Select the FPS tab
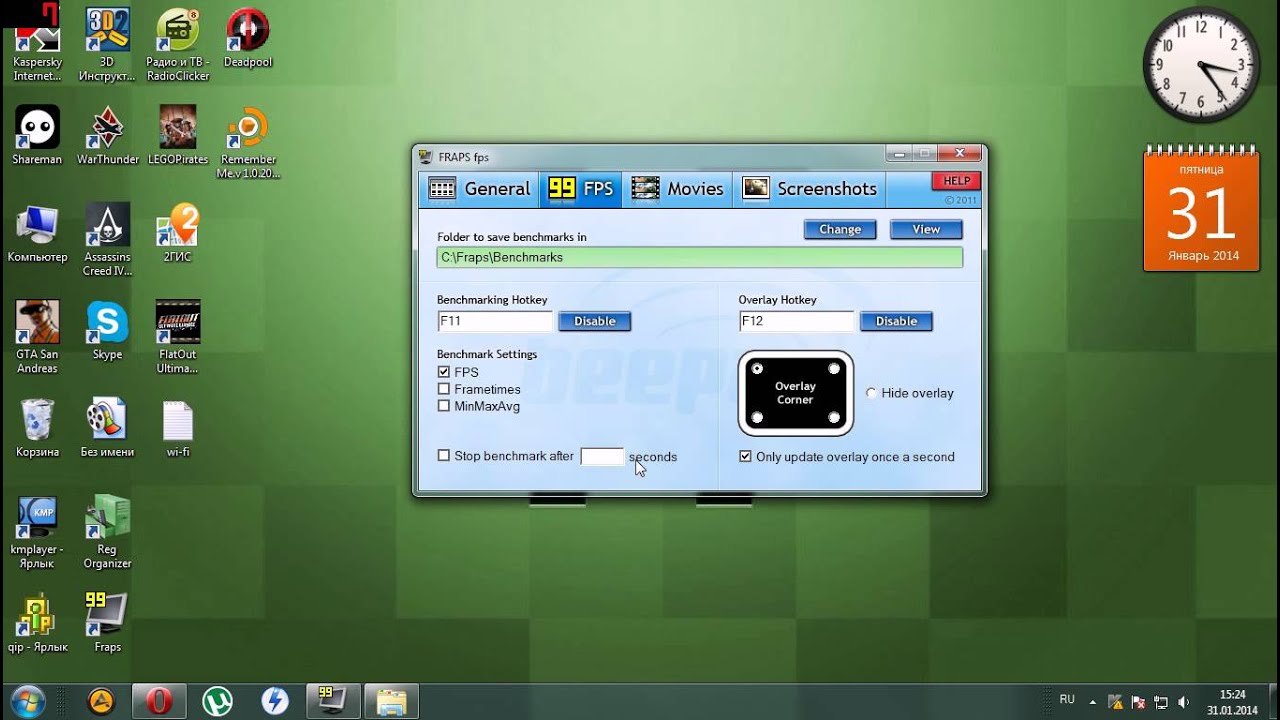 pos(581,189)
